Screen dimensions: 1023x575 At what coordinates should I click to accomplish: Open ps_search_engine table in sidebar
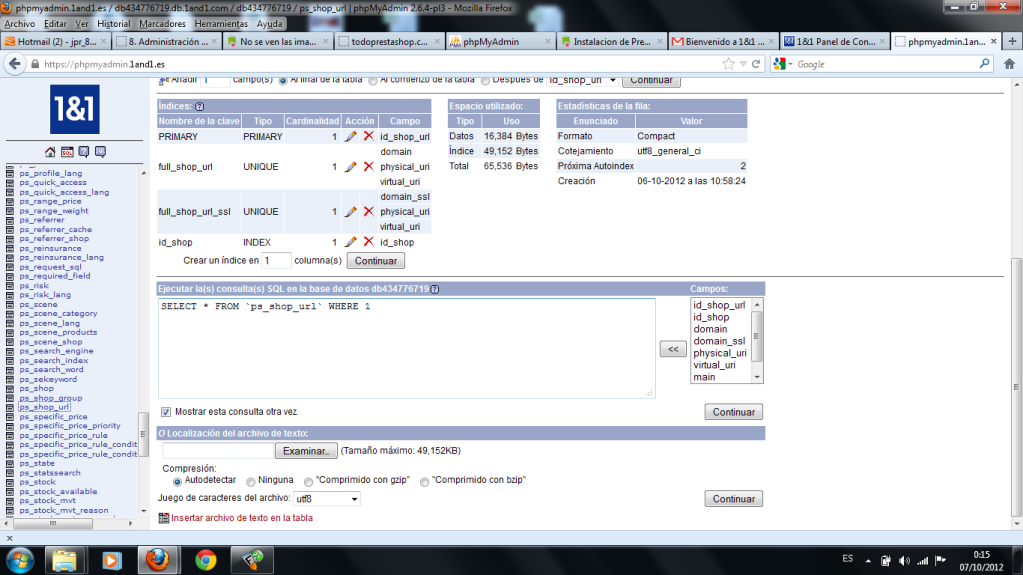(x=56, y=350)
